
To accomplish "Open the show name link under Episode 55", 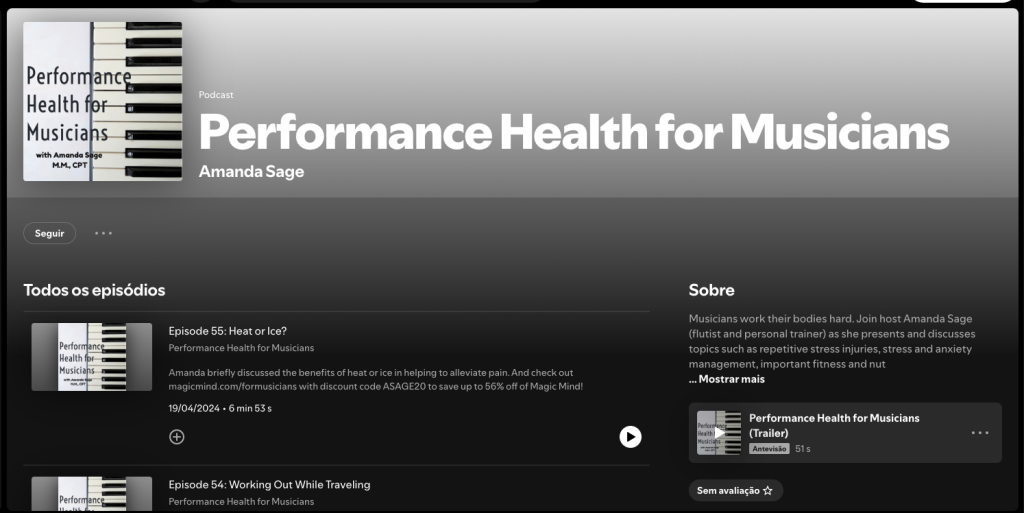I will [241, 348].
